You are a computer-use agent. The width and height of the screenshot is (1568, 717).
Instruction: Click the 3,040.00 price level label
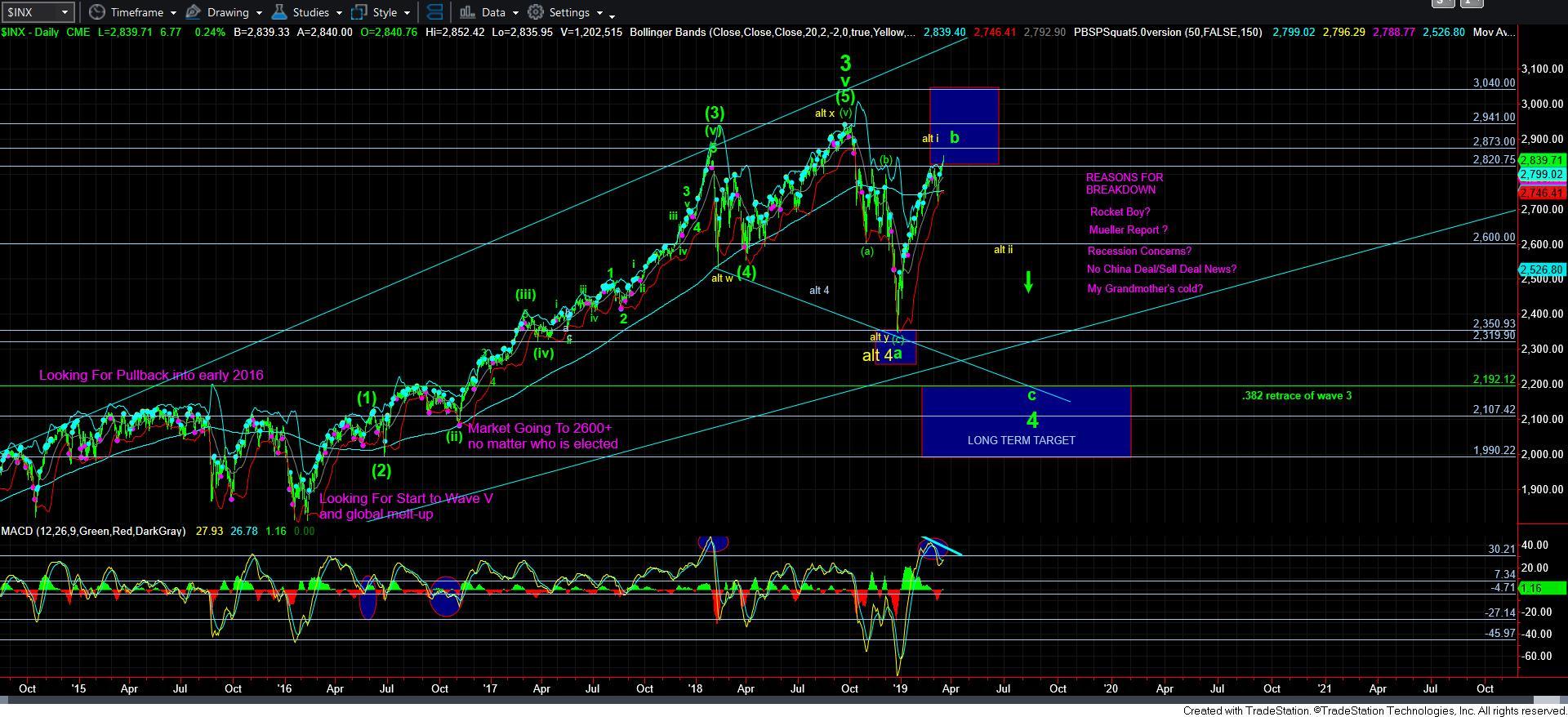[x=1494, y=83]
